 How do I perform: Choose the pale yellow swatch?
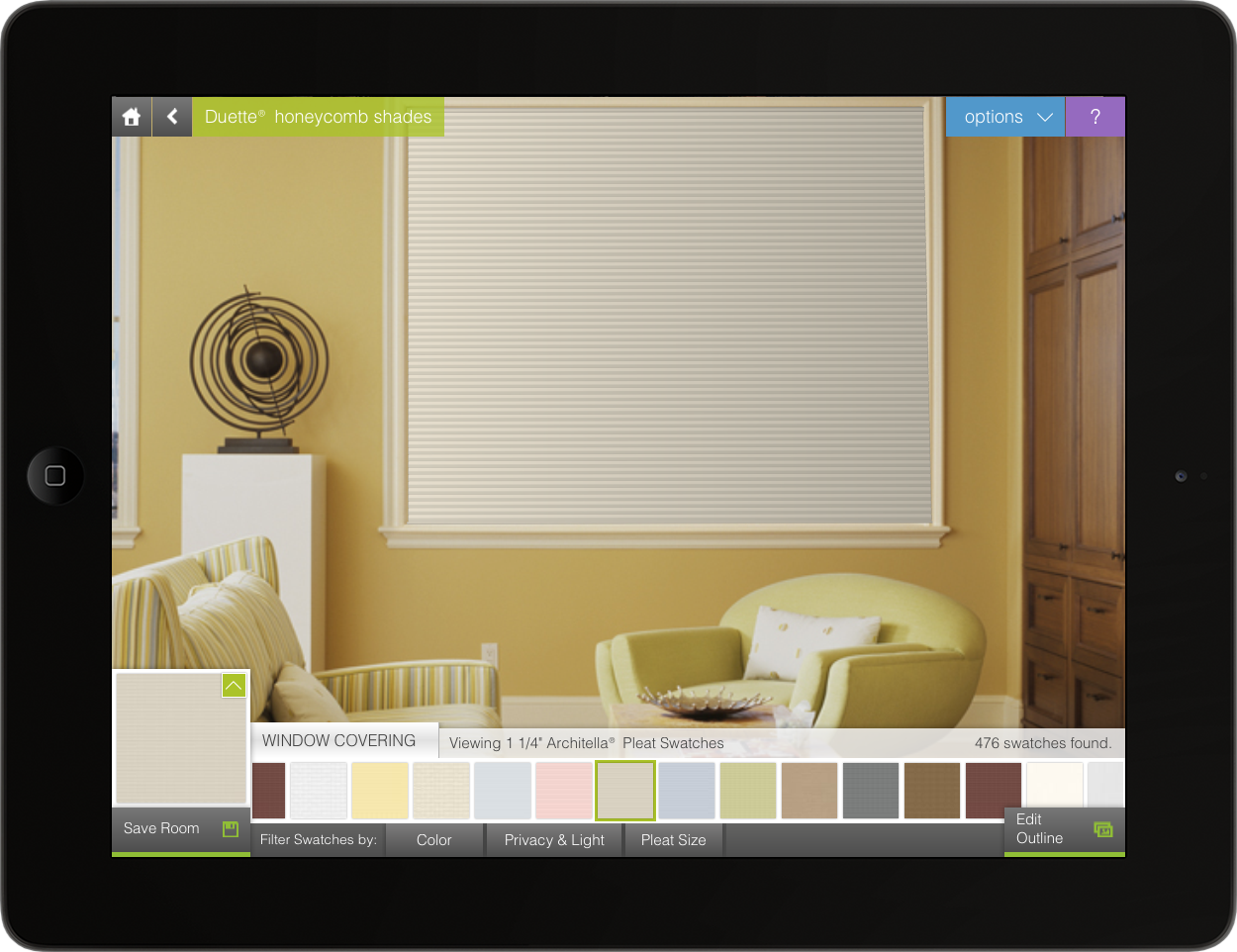[380, 791]
